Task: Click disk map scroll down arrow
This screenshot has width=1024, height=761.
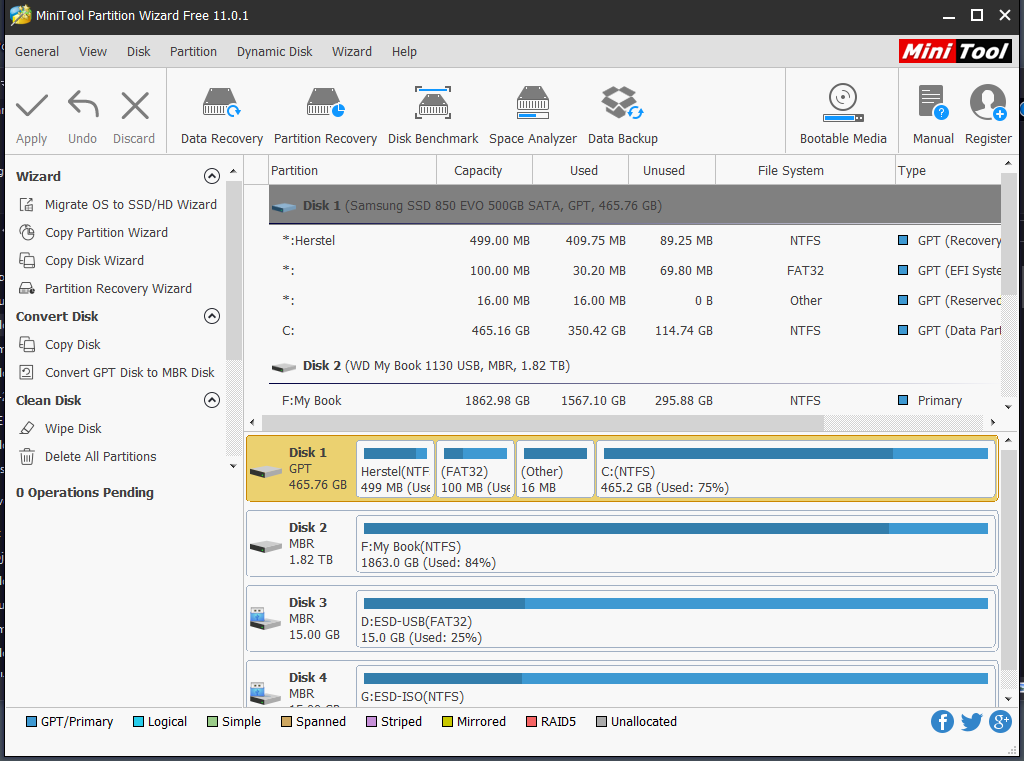Action: click(1008, 699)
